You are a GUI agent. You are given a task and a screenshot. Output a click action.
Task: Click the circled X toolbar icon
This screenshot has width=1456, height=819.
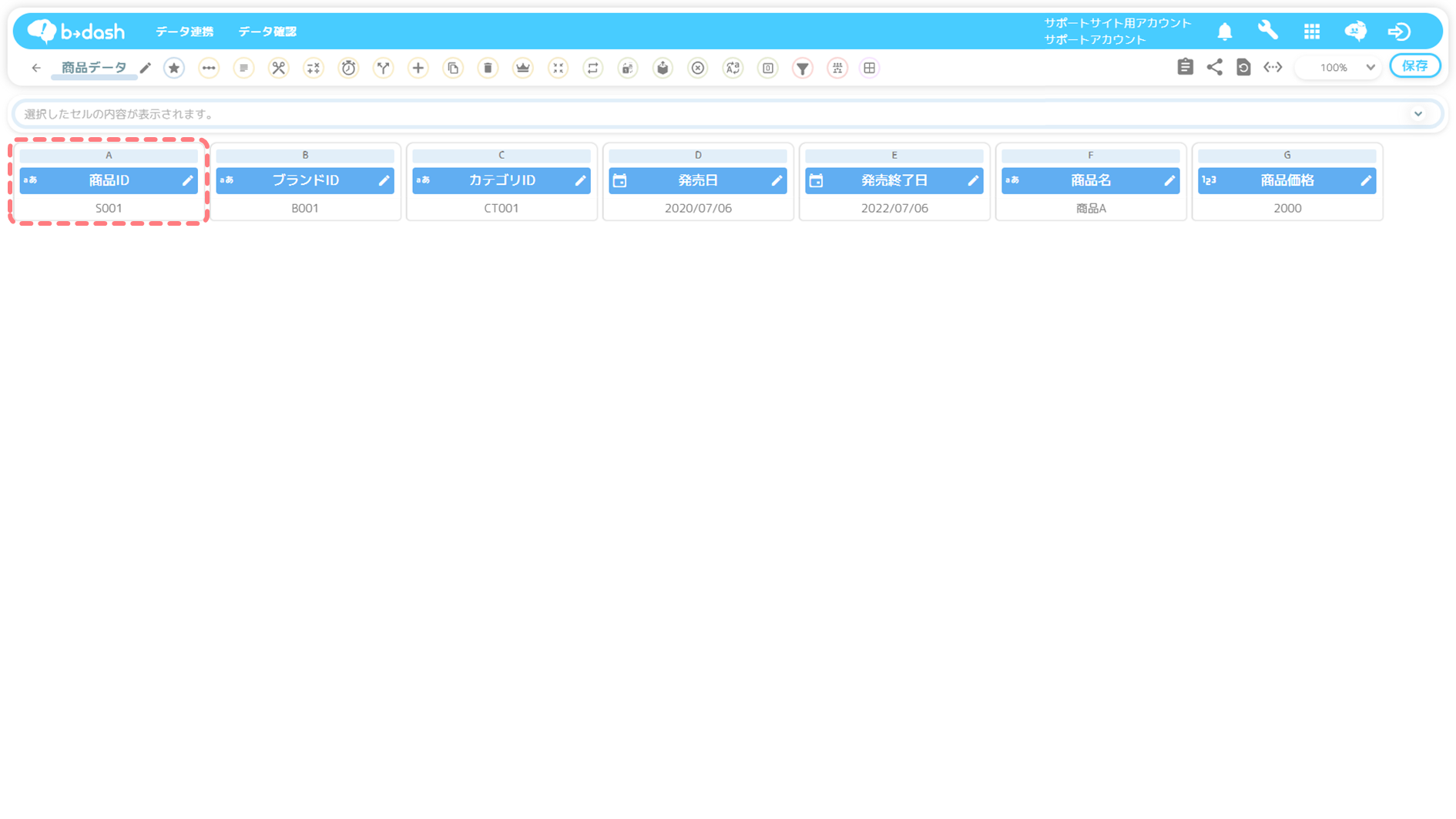pyautogui.click(x=698, y=68)
